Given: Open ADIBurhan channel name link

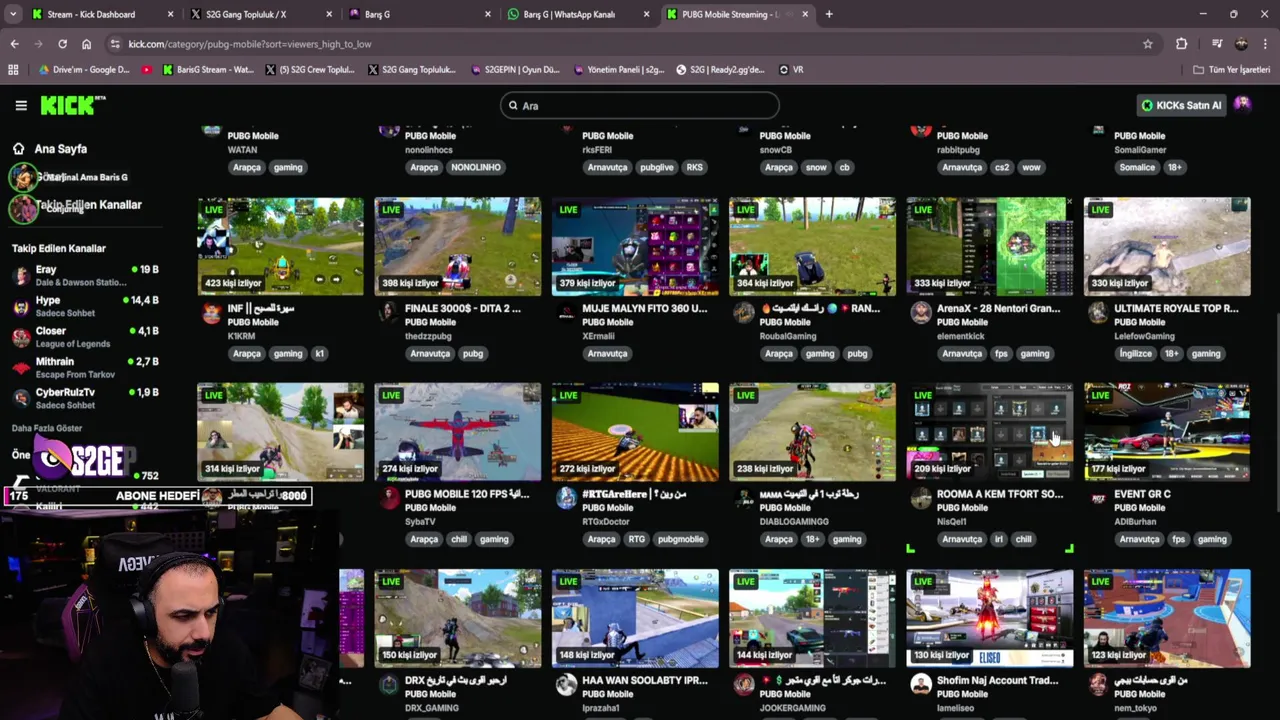Looking at the screenshot, I should click(1137, 521).
